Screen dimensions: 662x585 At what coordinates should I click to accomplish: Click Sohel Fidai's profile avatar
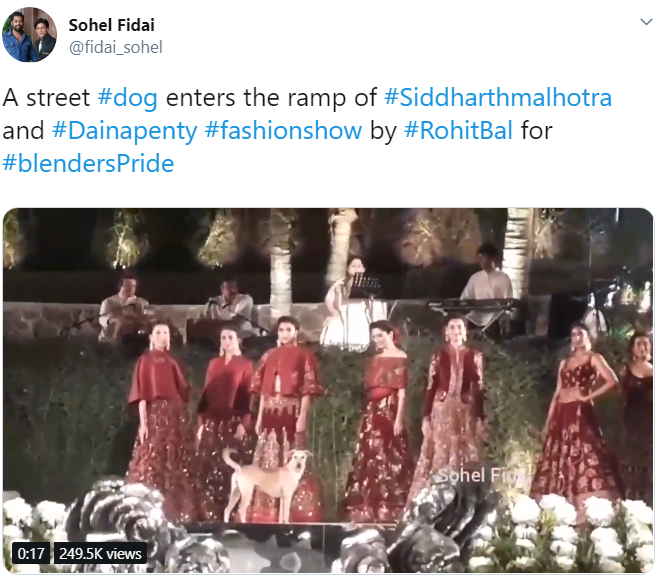[x=29, y=35]
